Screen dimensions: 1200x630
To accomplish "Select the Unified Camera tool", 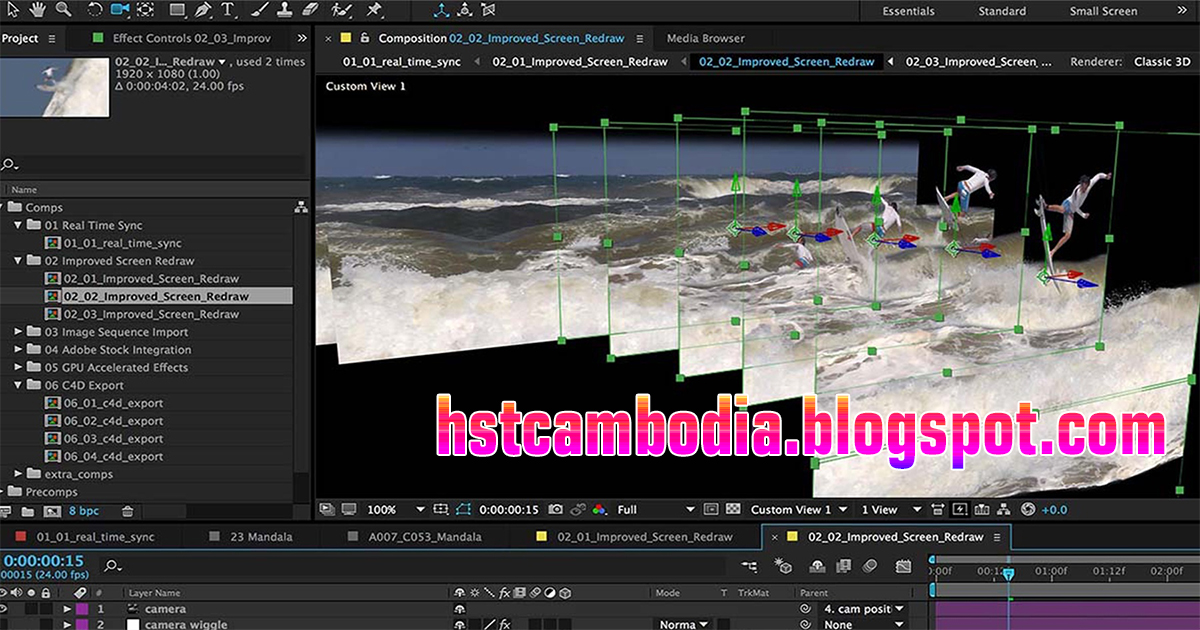I will point(121,10).
